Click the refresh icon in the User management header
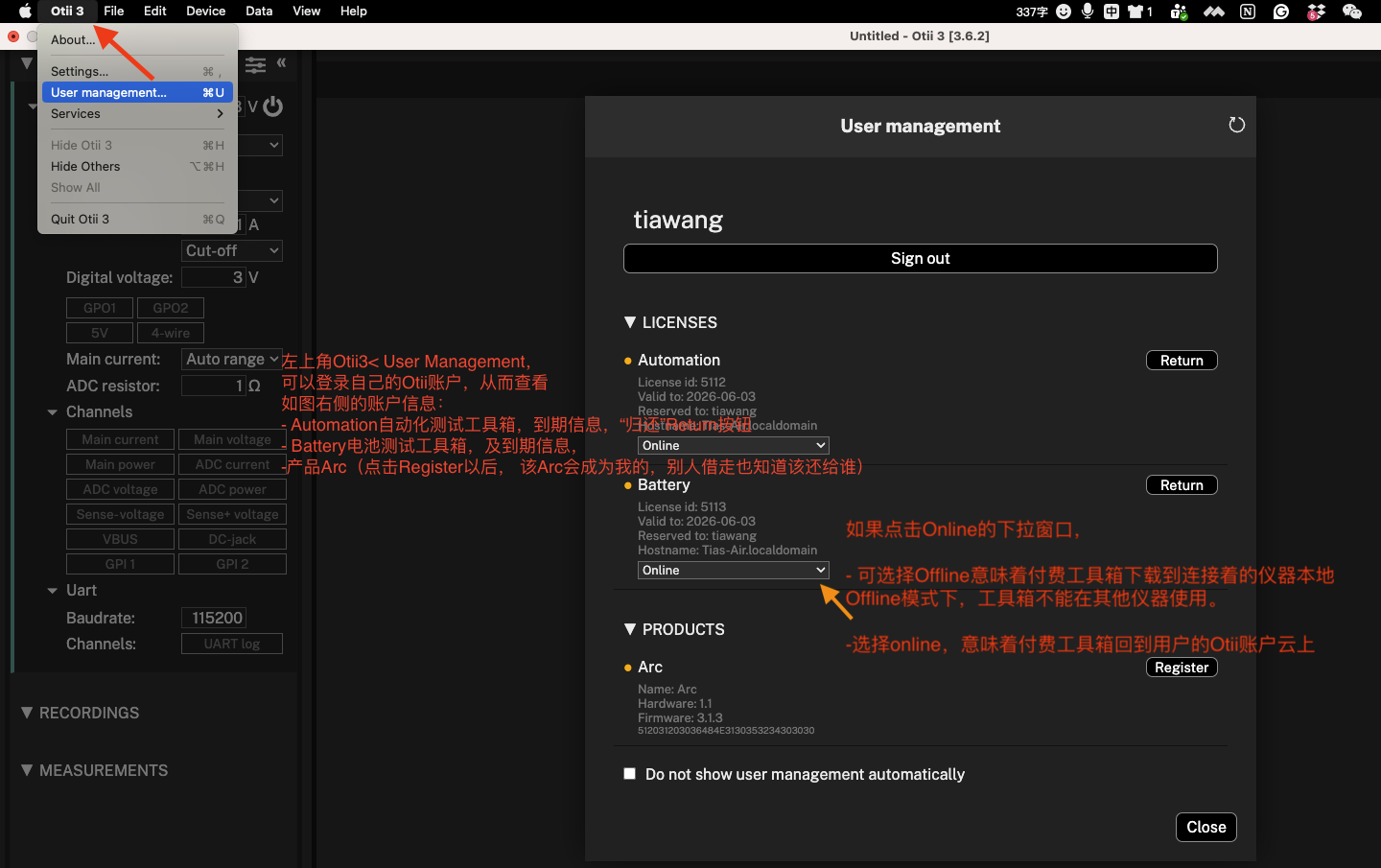The image size is (1381, 868). (x=1236, y=125)
